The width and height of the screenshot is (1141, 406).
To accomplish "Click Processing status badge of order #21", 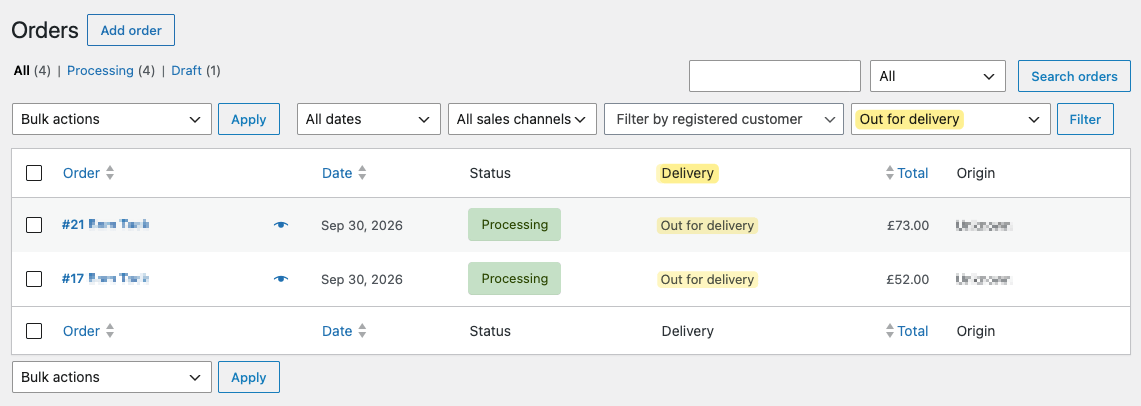I will pos(514,225).
